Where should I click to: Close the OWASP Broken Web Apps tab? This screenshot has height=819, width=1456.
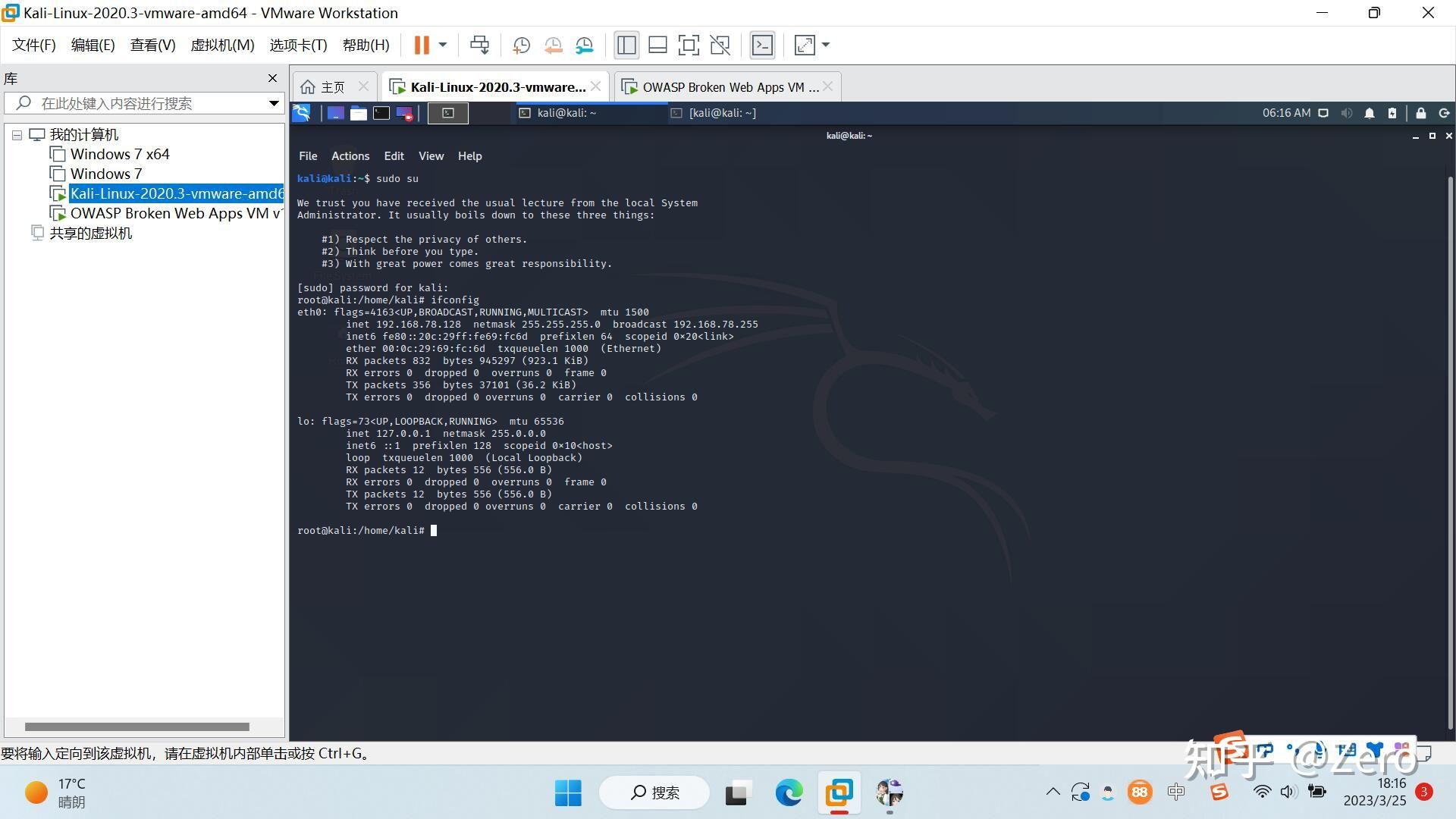828,86
